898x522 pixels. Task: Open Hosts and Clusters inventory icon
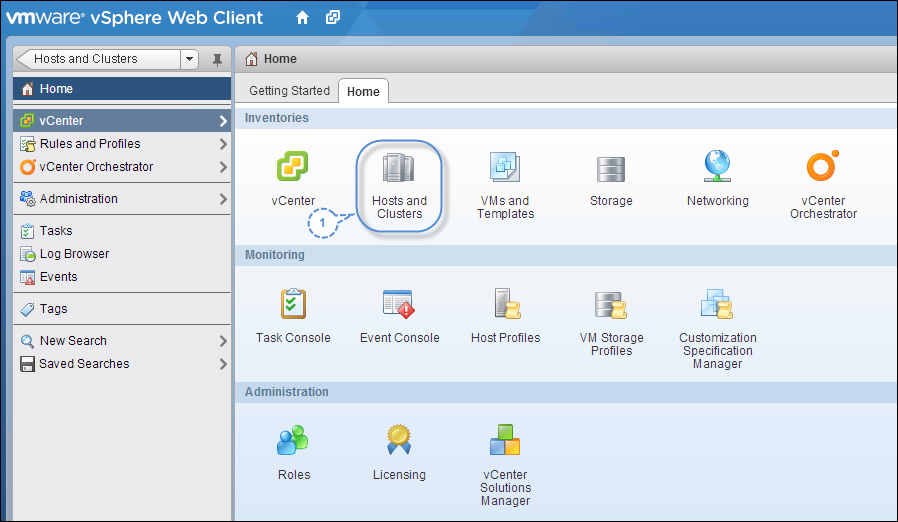pos(399,167)
